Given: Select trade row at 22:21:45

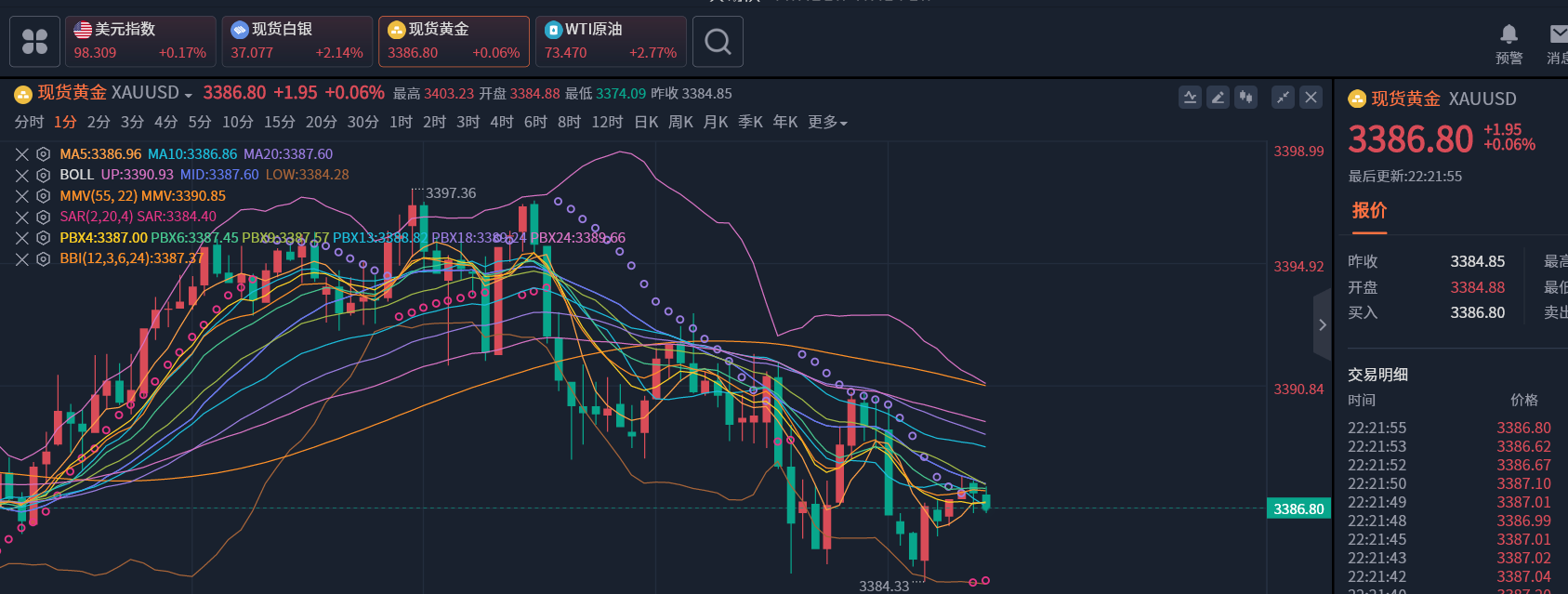Looking at the screenshot, I should (1450, 539).
